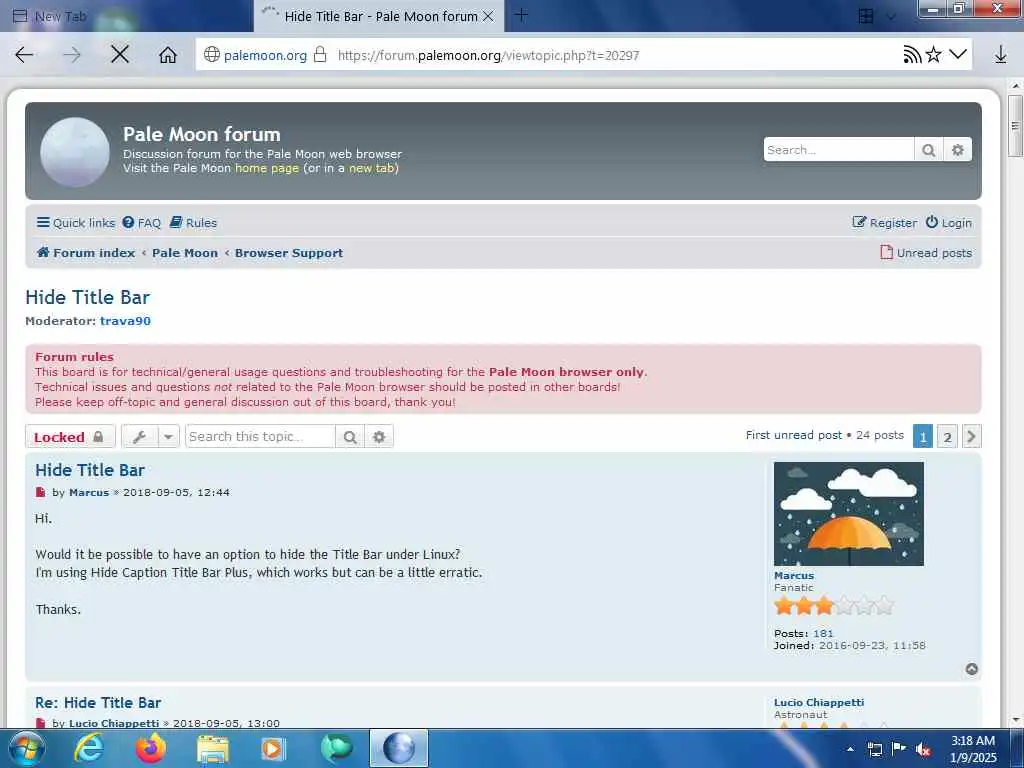Open topic tools wrench button

[139, 436]
